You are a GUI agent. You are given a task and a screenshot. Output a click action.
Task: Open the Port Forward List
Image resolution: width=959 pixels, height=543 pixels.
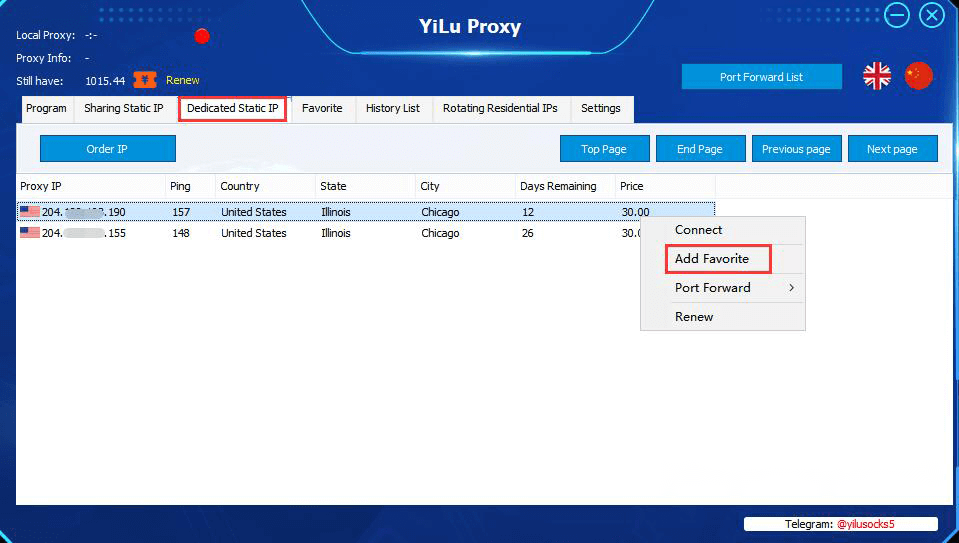761,77
